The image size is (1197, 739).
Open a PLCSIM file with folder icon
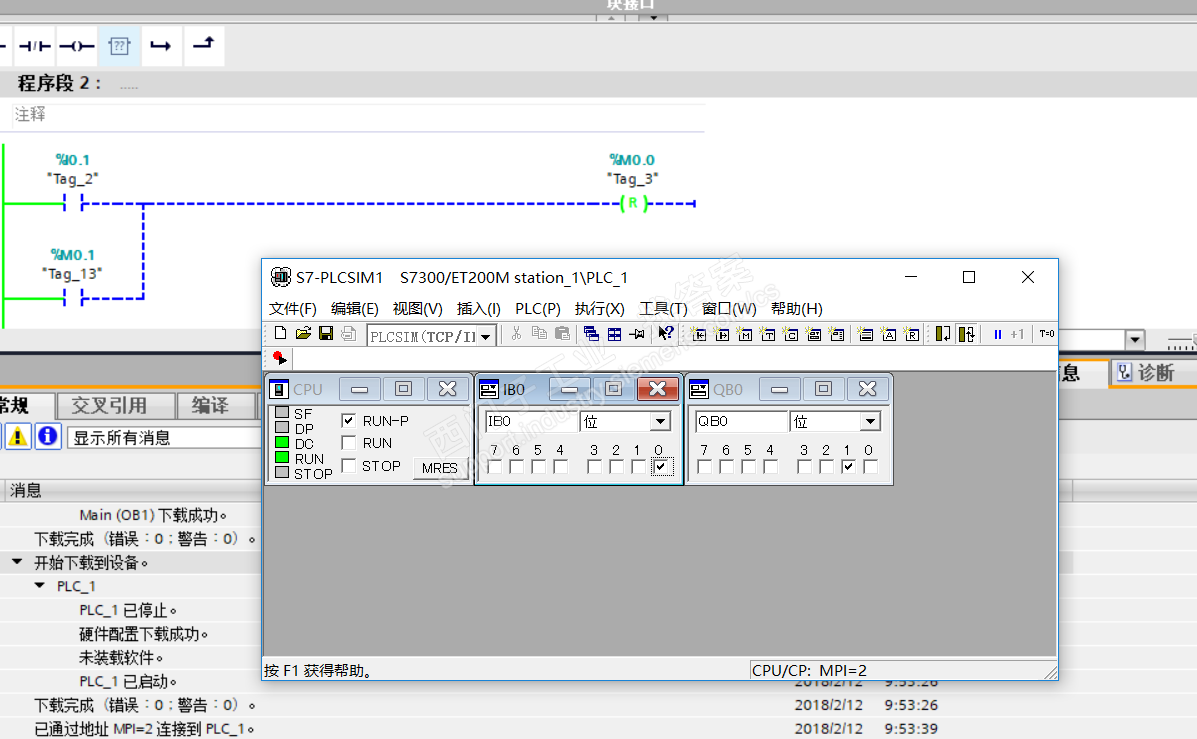point(303,334)
